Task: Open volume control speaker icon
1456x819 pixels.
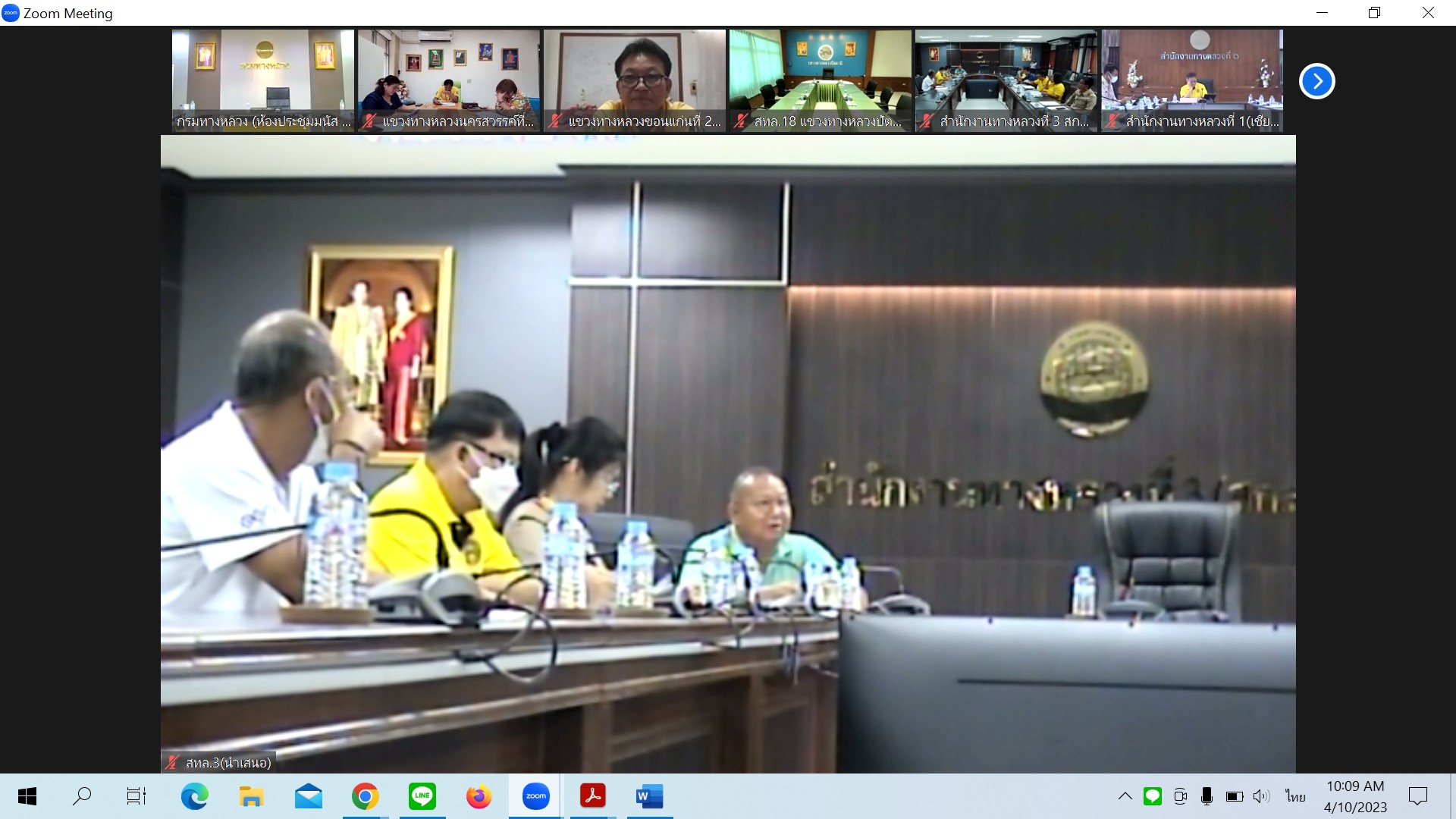Action: click(1261, 796)
